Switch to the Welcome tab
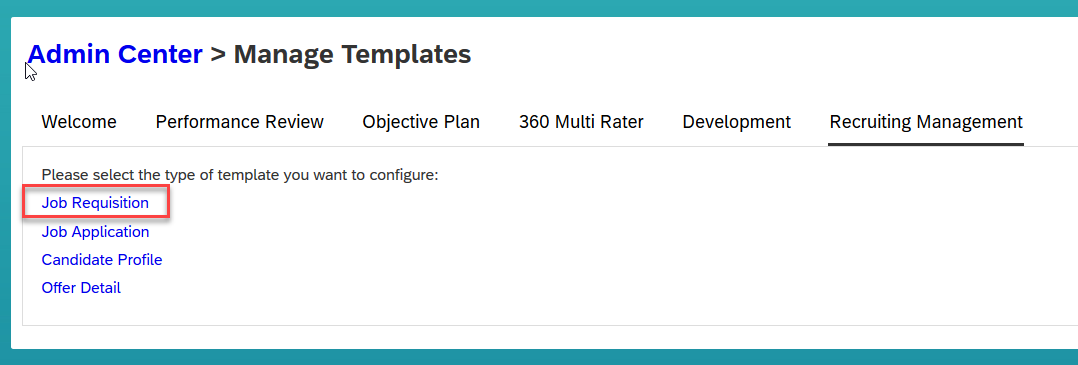Image resolution: width=1078 pixels, height=365 pixels. [79, 122]
